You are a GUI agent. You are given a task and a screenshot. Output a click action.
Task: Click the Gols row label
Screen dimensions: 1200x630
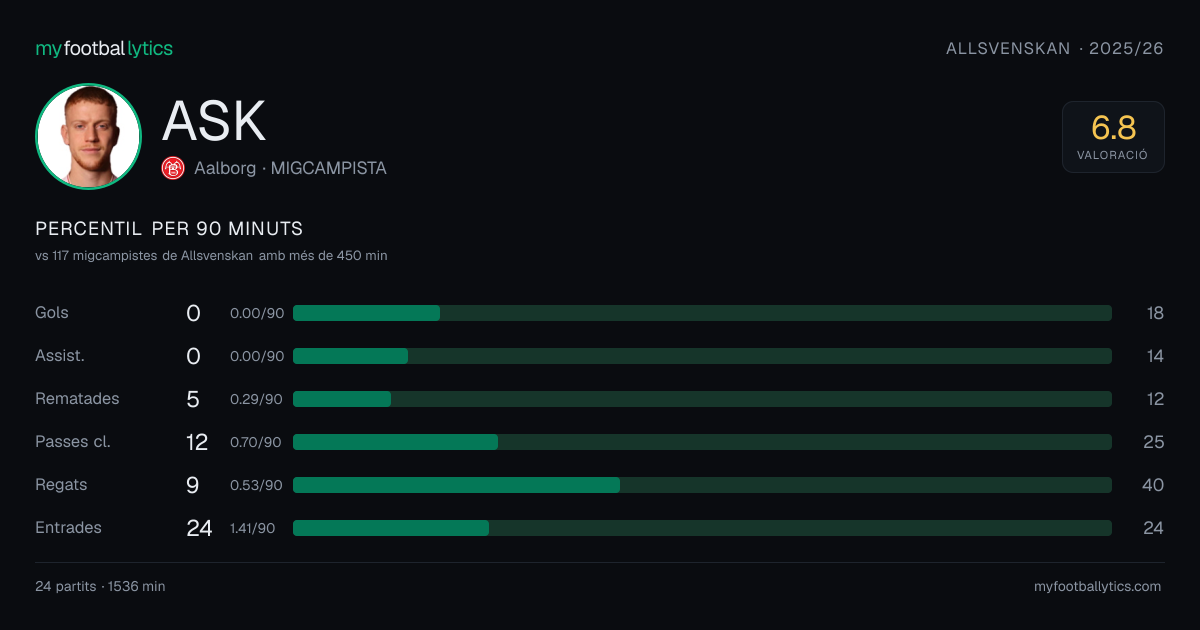click(52, 313)
